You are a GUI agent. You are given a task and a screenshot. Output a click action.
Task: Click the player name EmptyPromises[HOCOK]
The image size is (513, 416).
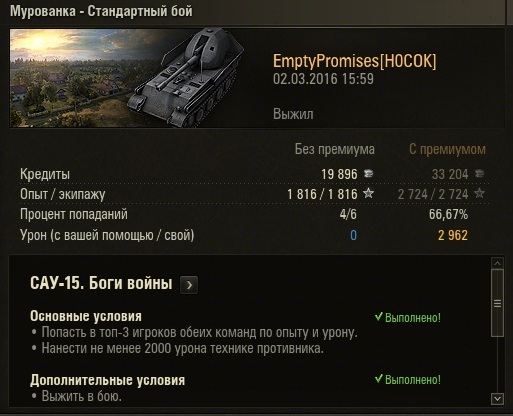point(355,61)
